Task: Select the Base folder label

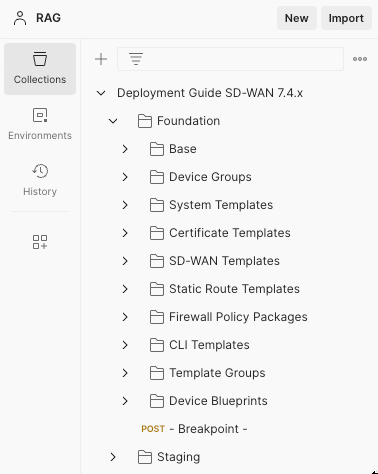Action: coord(183,149)
